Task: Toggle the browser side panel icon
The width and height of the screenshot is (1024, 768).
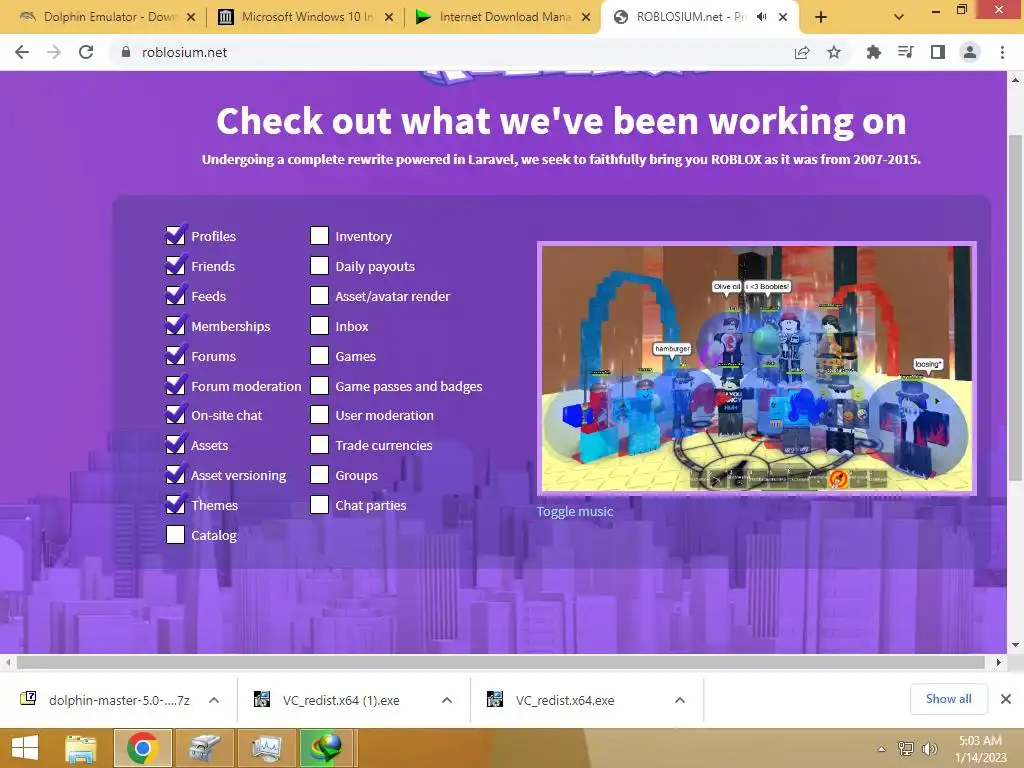Action: pyautogui.click(x=938, y=52)
